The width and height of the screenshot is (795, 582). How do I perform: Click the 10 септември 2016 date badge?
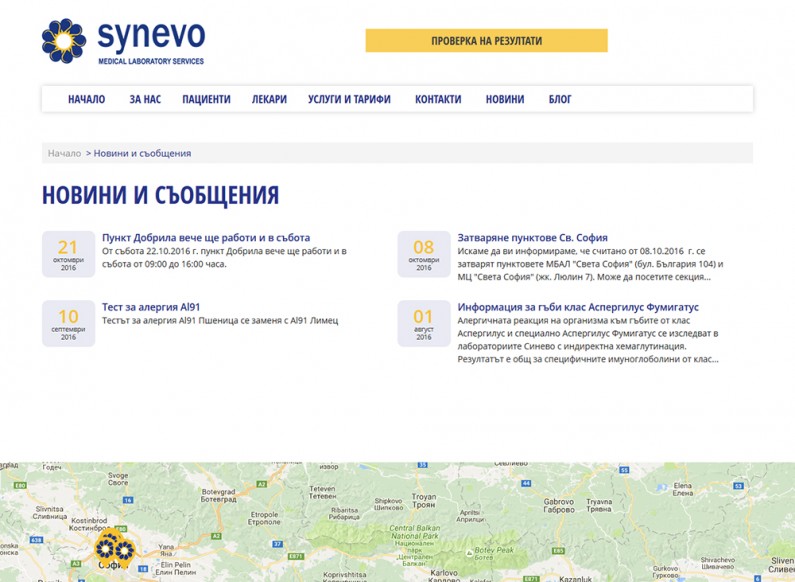(x=68, y=323)
